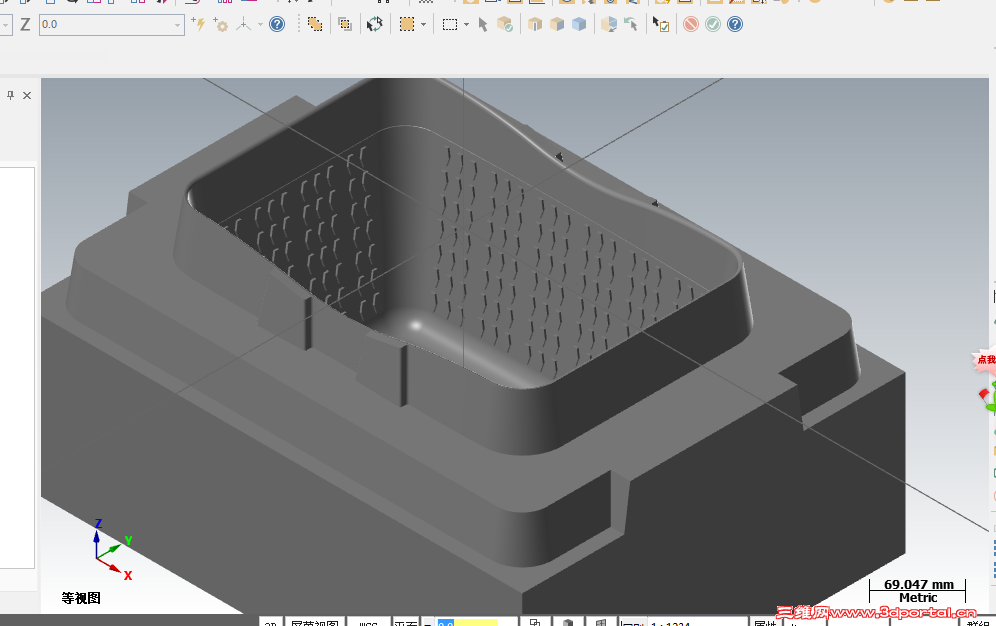Click the orange cube face selection icon

coord(535,24)
